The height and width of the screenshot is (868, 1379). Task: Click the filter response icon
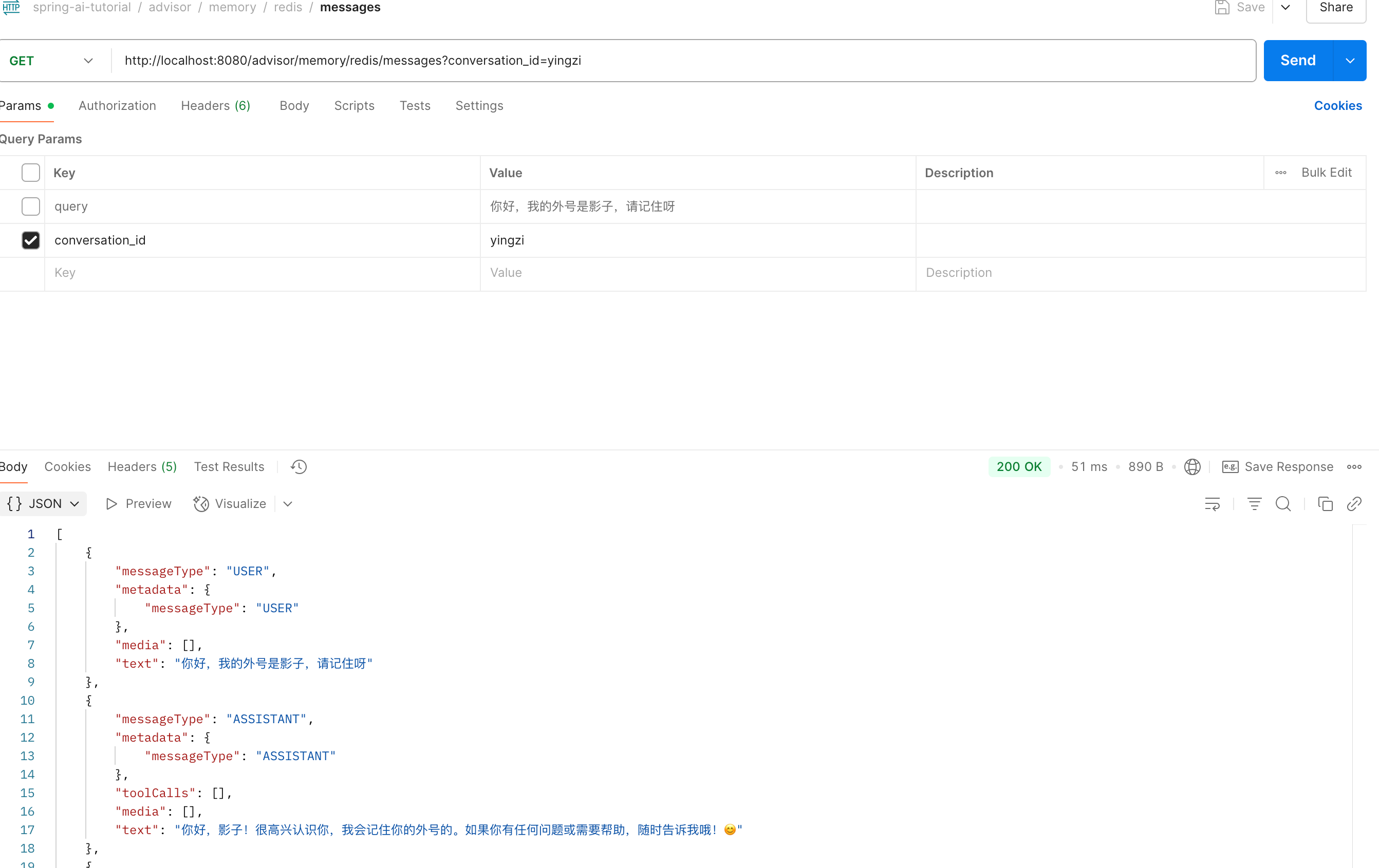[1254, 504]
